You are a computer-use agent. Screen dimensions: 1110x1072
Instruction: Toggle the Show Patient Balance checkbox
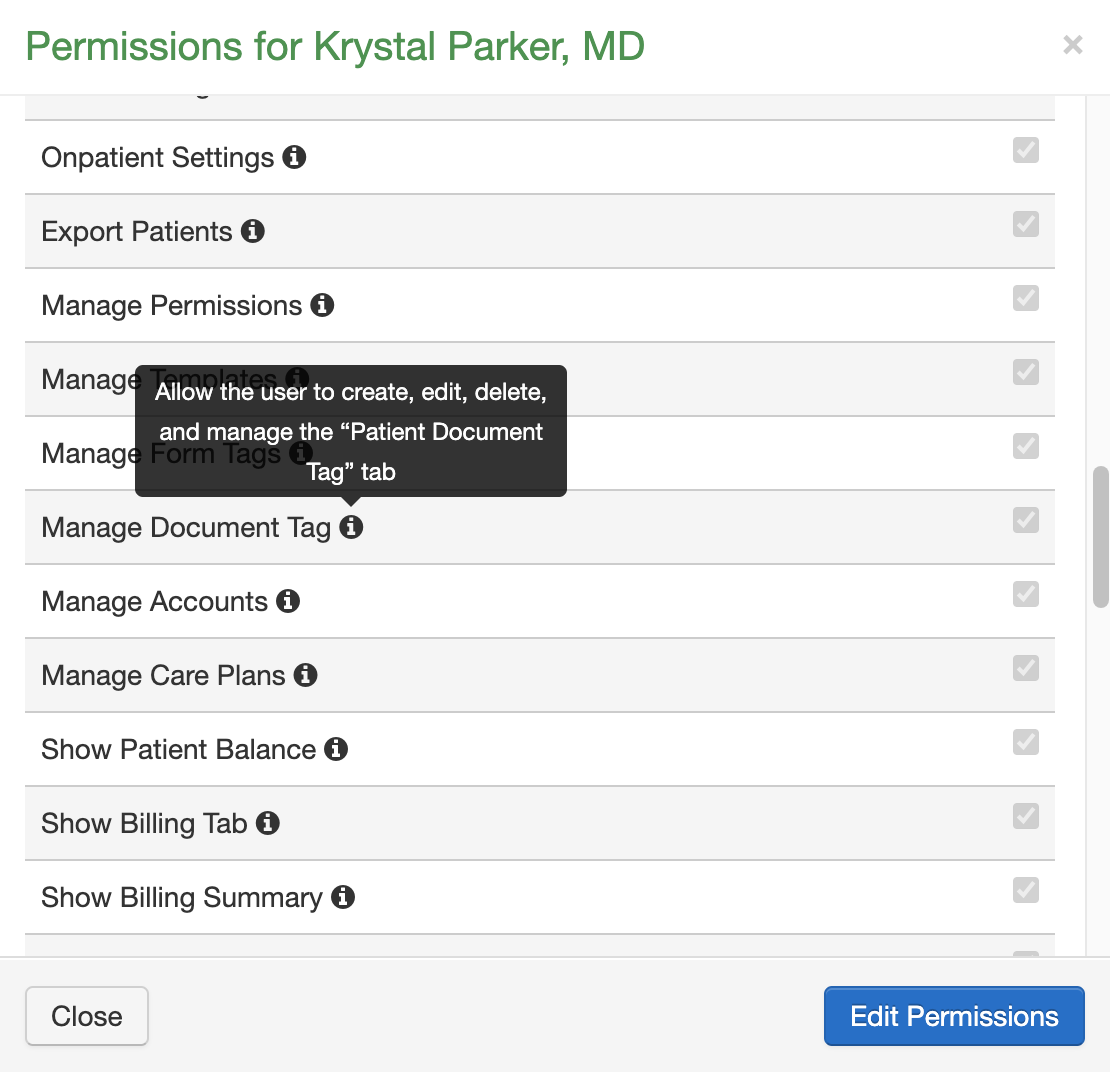coord(1025,742)
